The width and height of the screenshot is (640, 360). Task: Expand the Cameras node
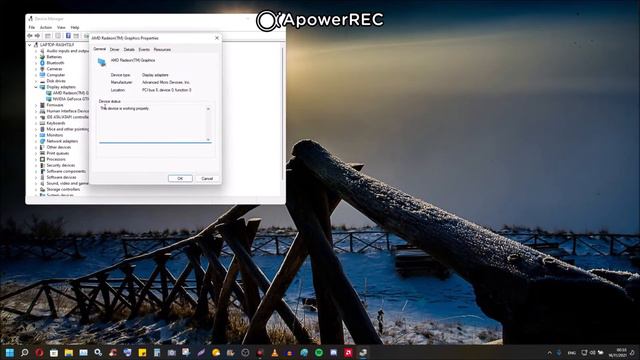[36, 69]
